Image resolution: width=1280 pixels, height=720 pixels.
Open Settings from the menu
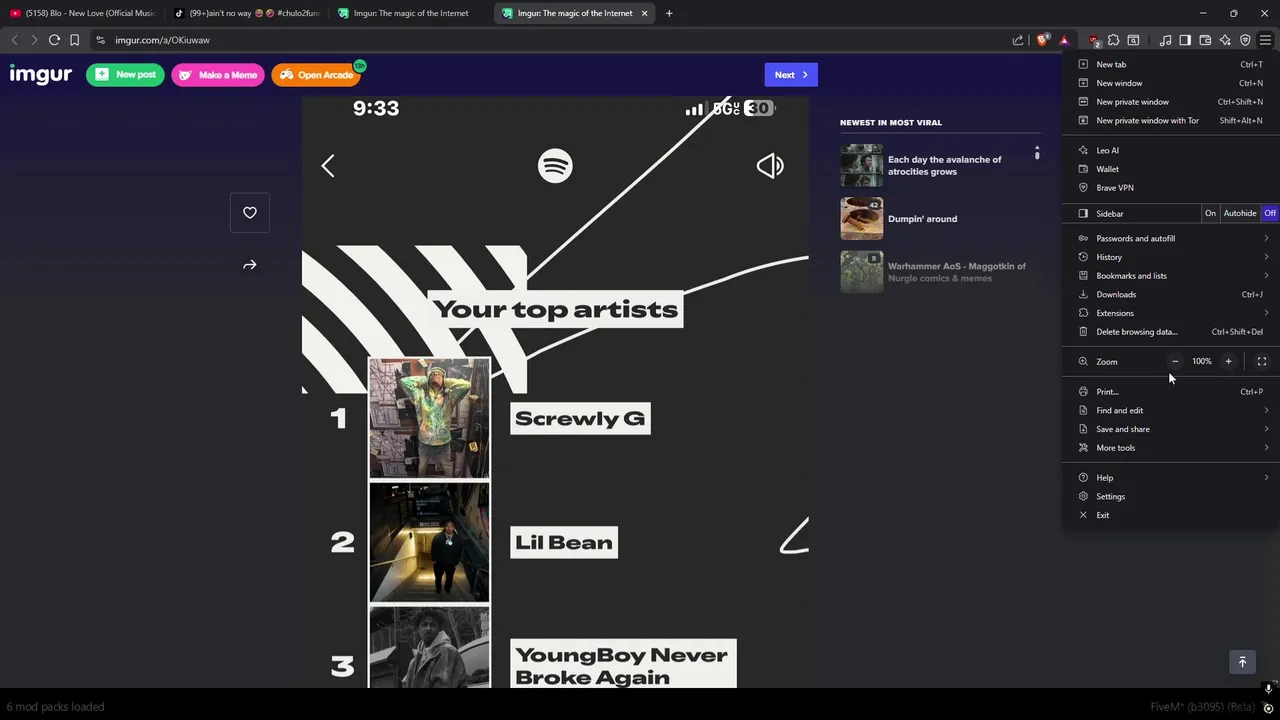tap(1171, 496)
